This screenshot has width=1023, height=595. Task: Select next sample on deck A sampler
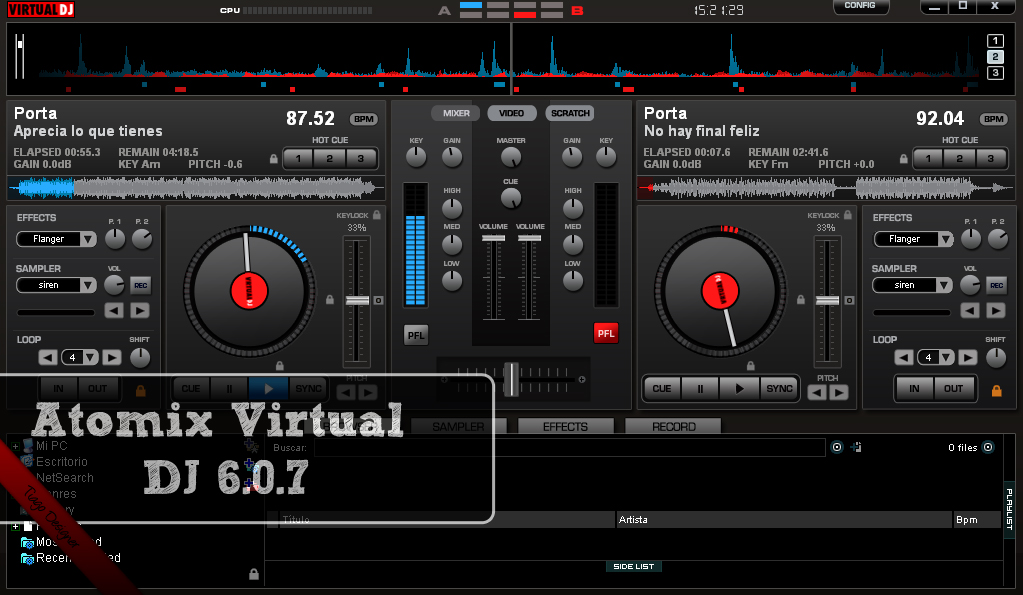pos(140,311)
